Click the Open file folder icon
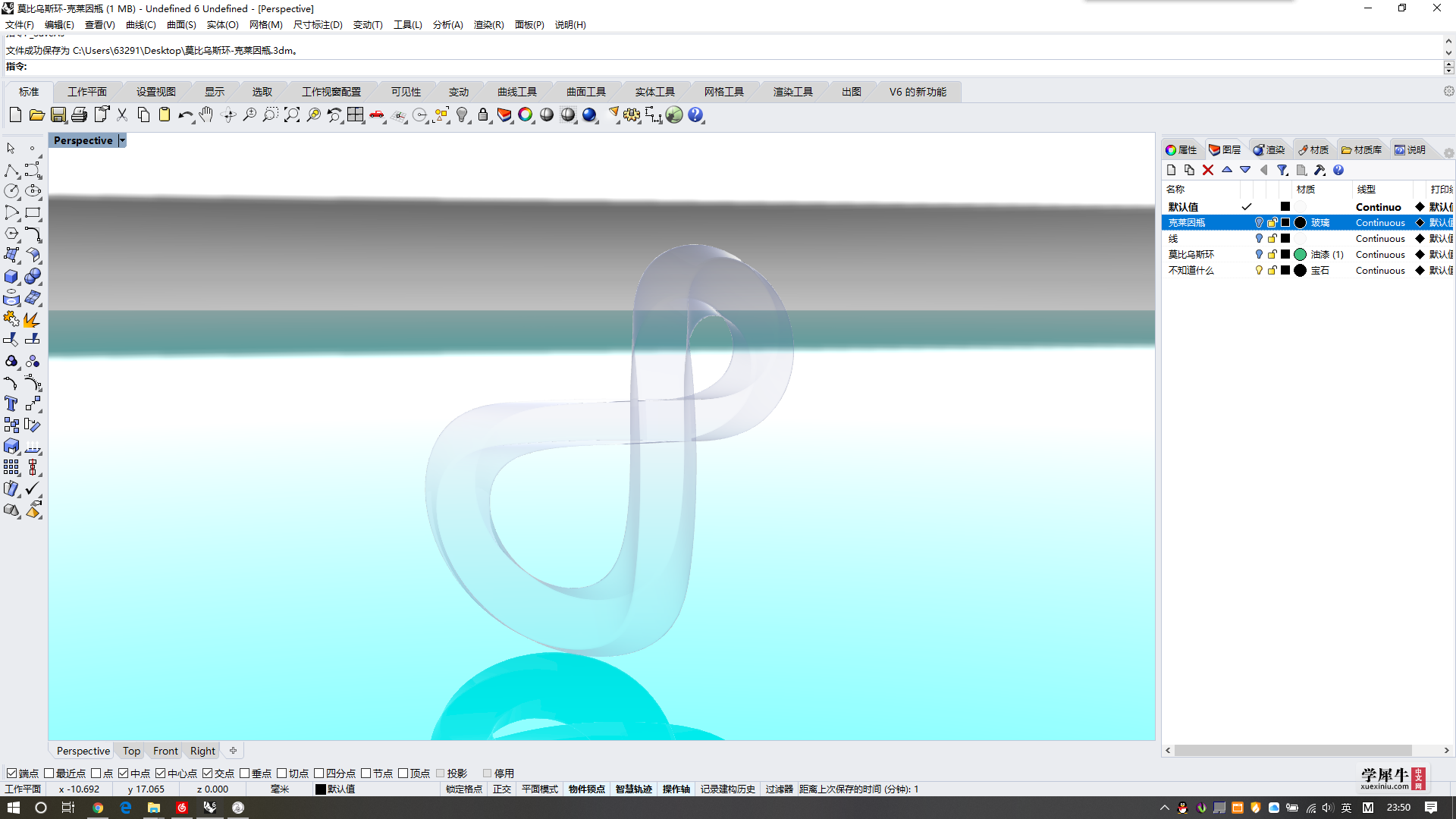Viewport: 1456px width, 819px height. click(x=36, y=115)
